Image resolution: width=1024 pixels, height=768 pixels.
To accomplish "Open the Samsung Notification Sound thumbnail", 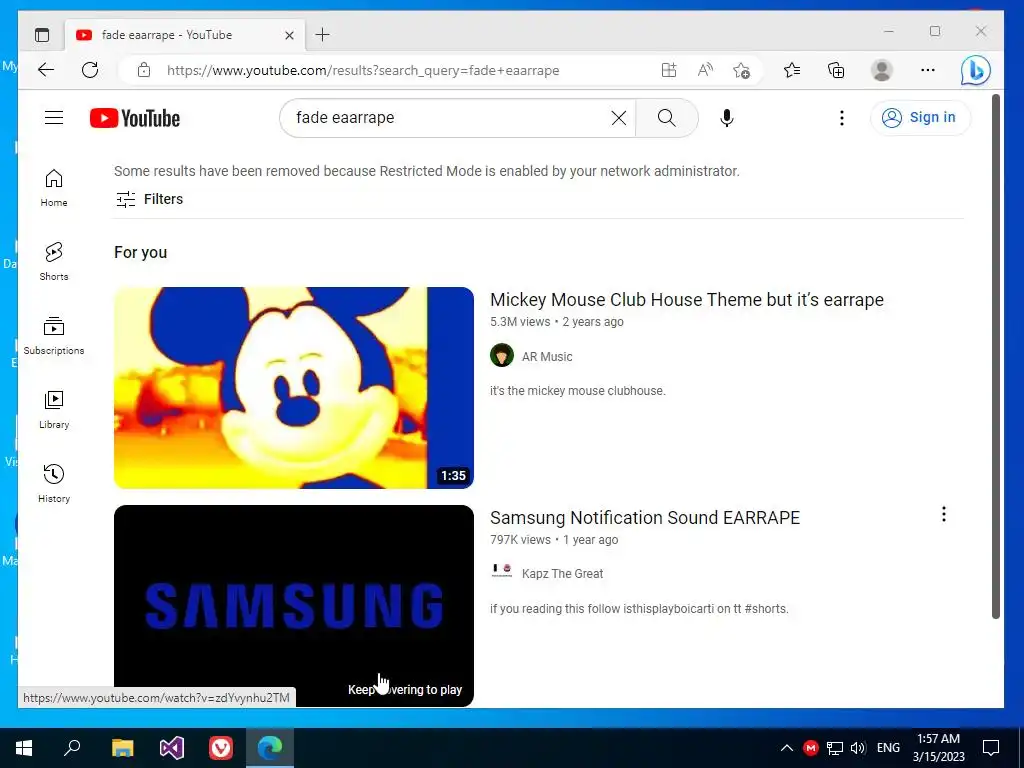I will click(x=294, y=605).
